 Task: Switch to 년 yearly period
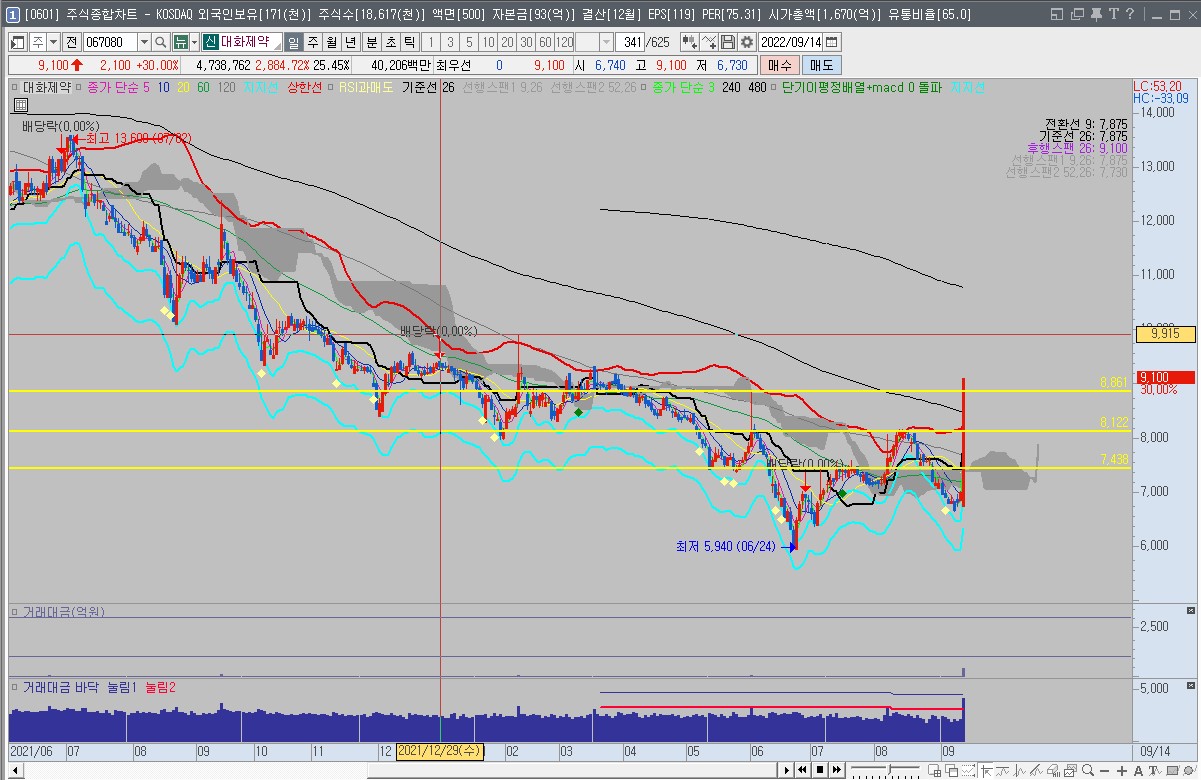pos(350,42)
